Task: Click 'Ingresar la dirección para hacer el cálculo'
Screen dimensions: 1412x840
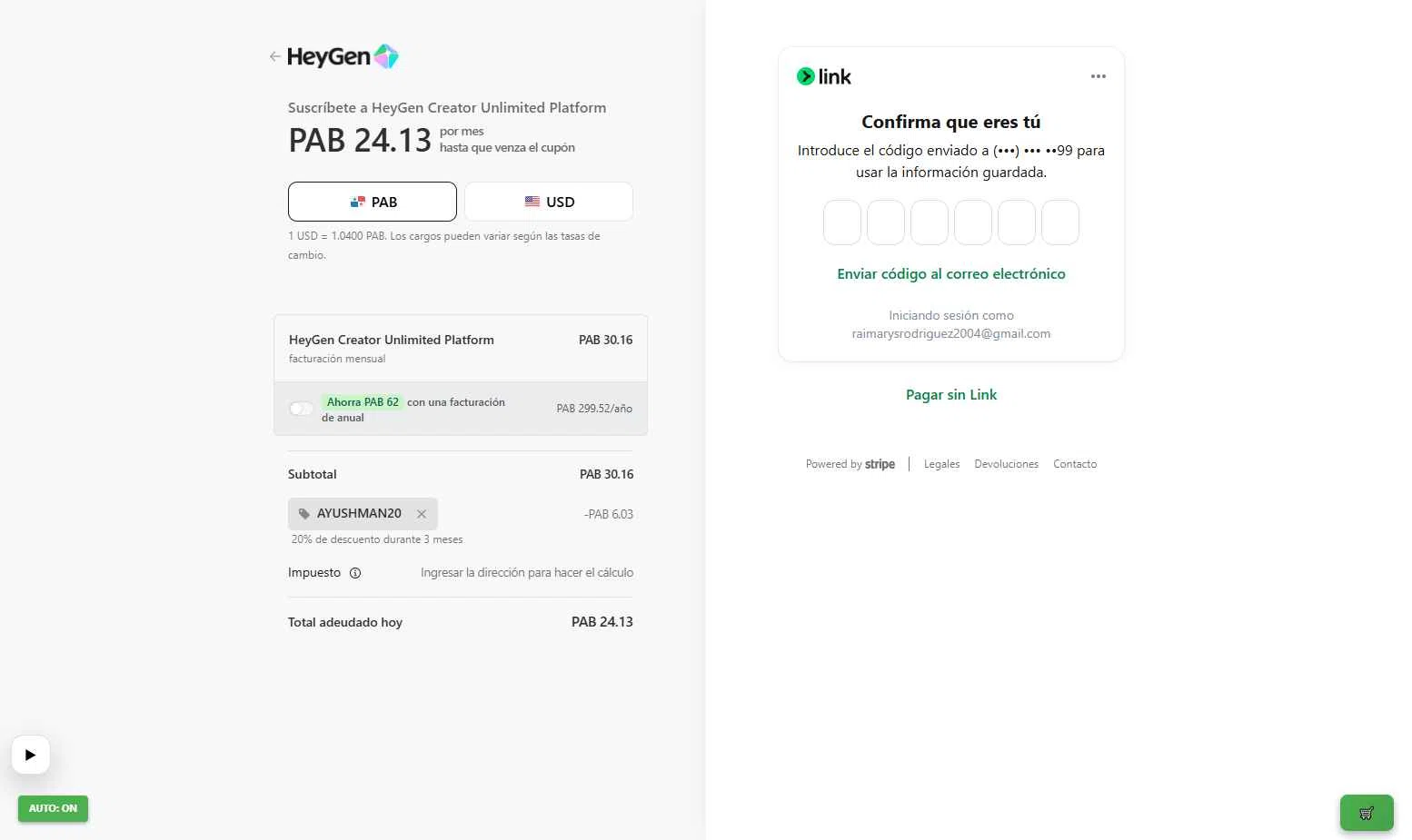Action: pos(527,573)
